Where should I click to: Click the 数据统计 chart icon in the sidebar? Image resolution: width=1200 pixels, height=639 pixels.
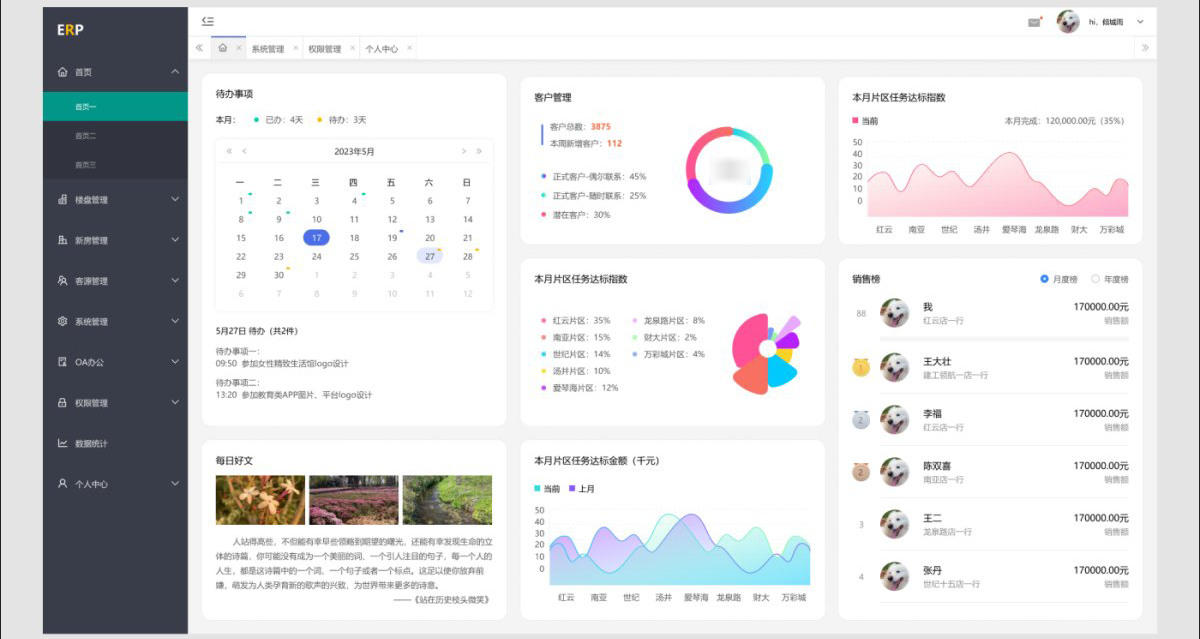pos(62,443)
